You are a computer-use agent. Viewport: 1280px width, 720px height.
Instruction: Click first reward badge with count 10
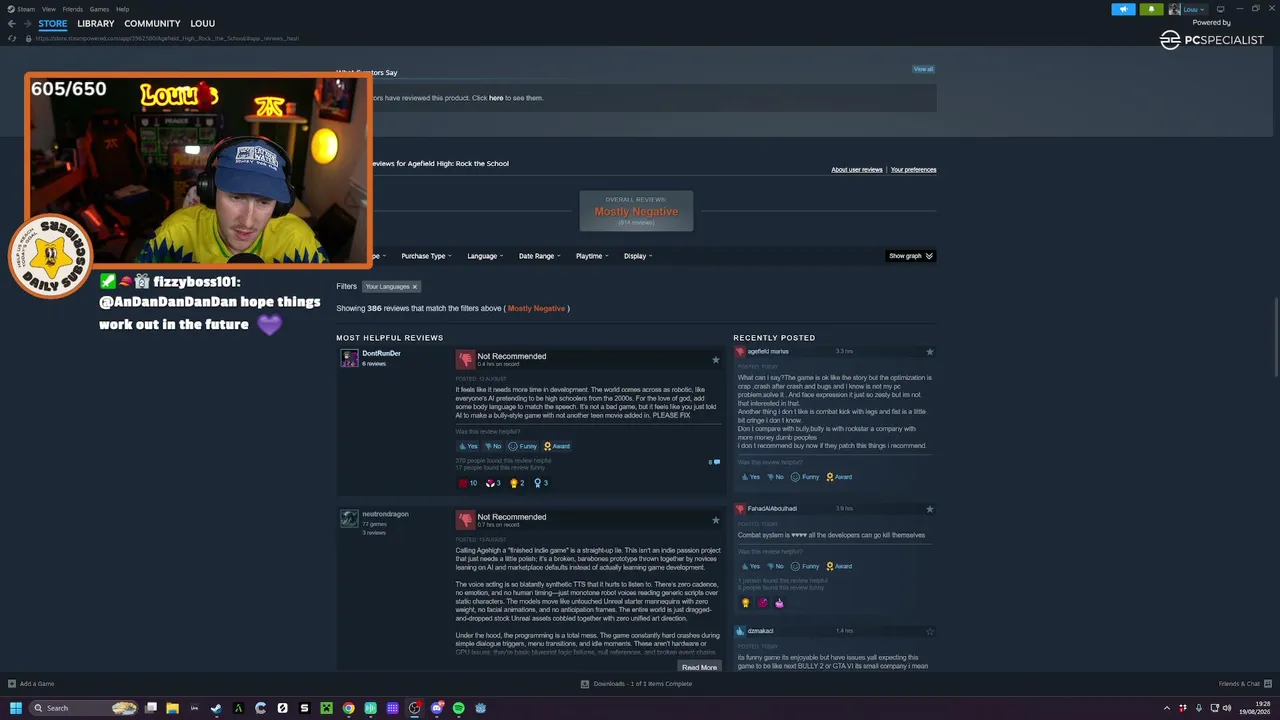coord(468,483)
